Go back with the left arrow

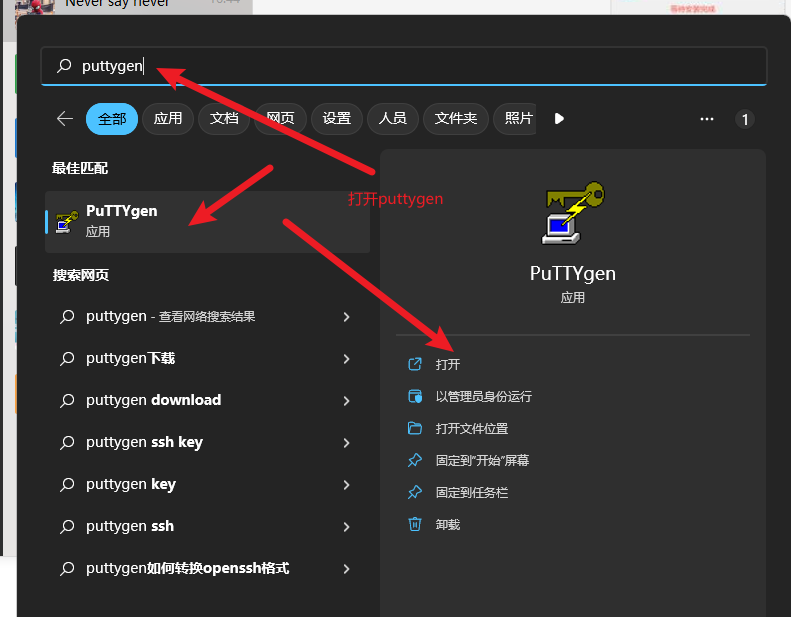[65, 119]
